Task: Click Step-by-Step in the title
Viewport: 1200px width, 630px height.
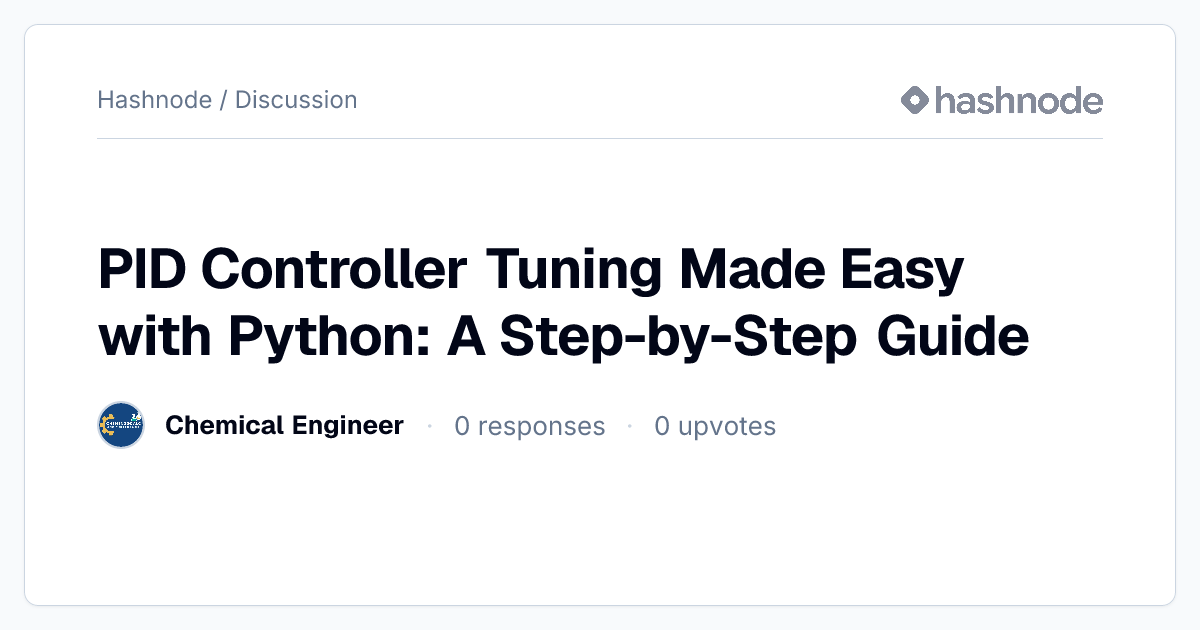Action: click(x=678, y=340)
